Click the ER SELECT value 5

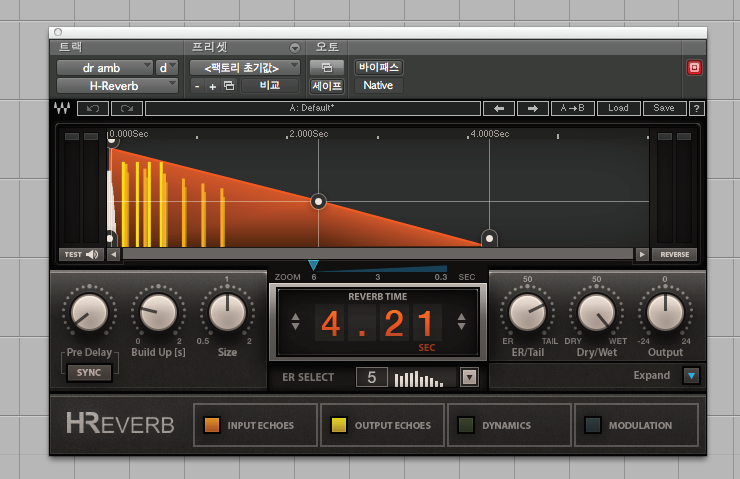pyautogui.click(x=372, y=377)
